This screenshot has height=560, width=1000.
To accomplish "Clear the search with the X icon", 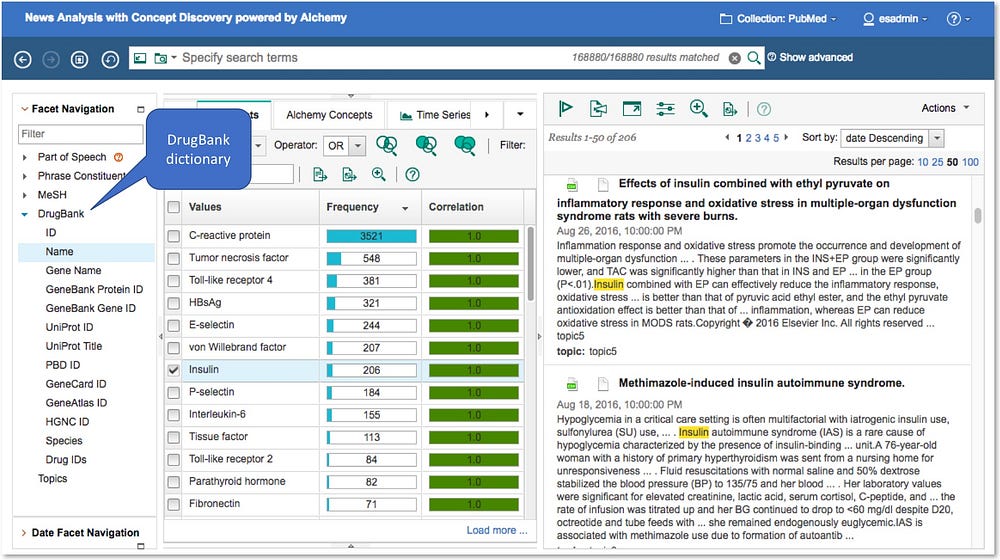I will pyautogui.click(x=735, y=58).
